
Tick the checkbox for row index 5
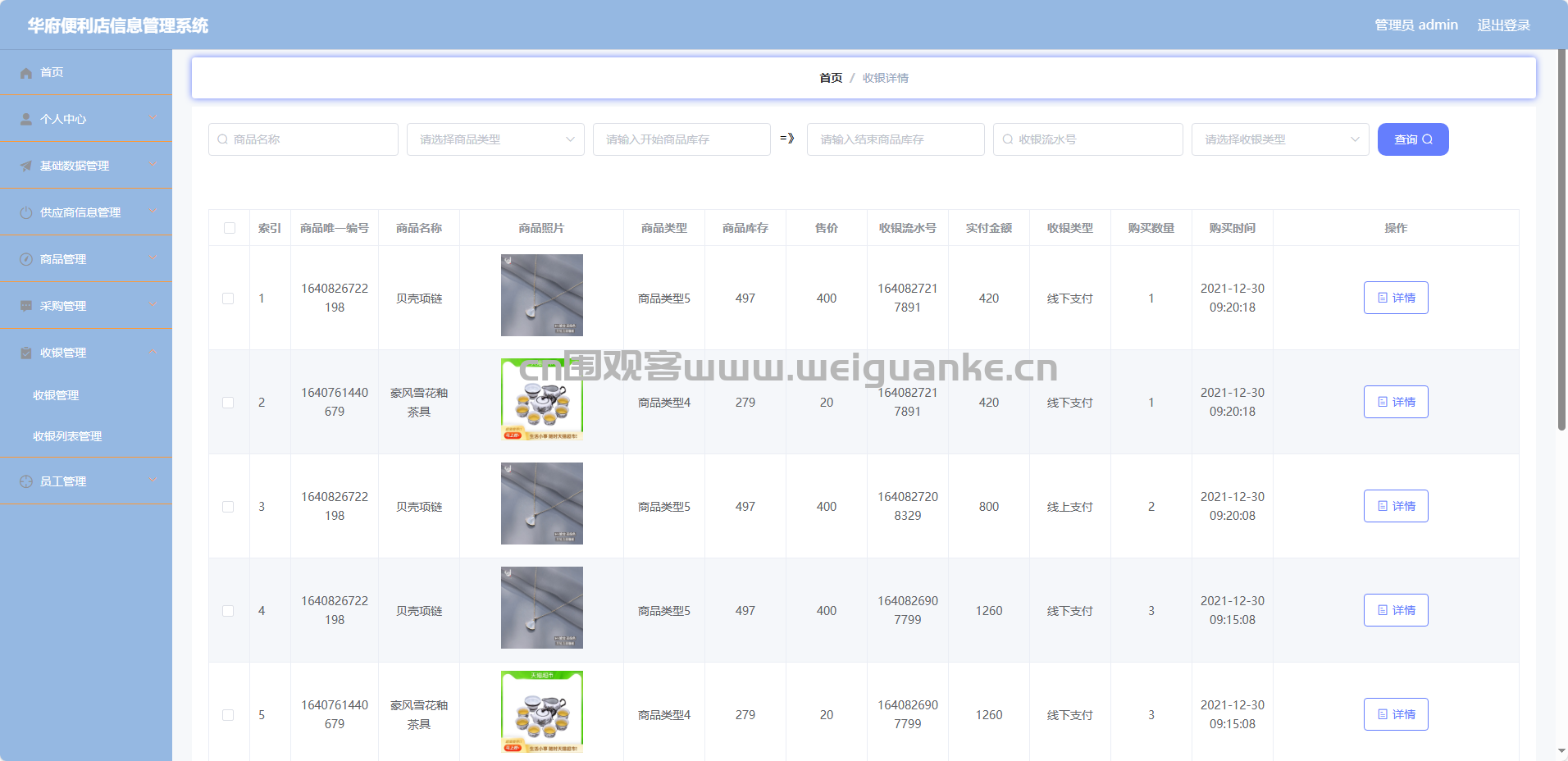click(x=228, y=715)
